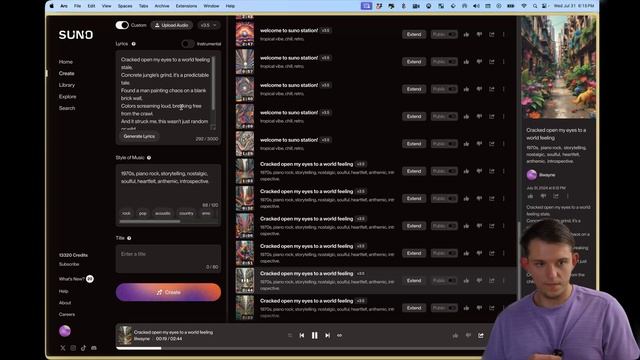Click the Generate Lyrics button
This screenshot has height=360, width=640.
[139, 136]
